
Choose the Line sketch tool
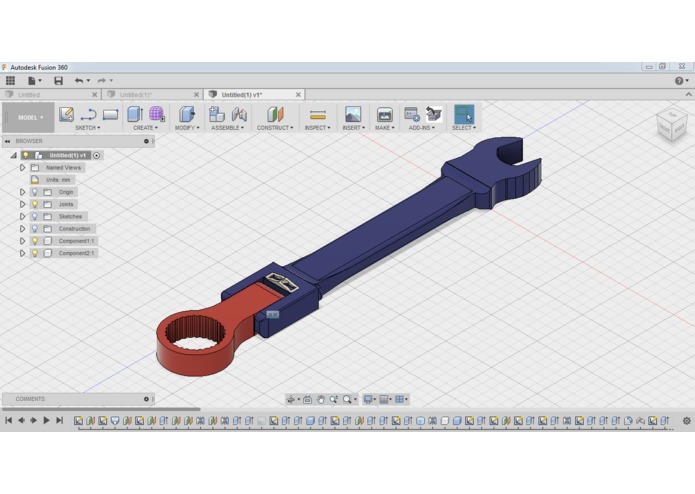tap(88, 114)
